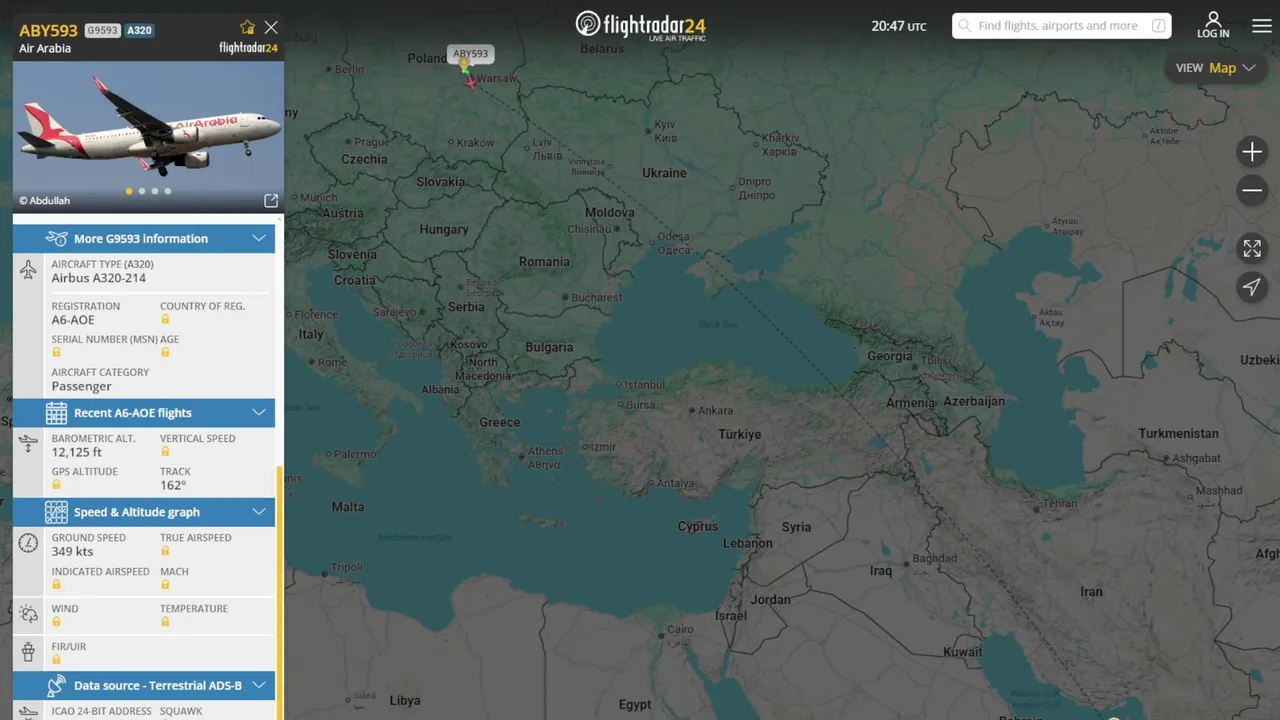The width and height of the screenshot is (1280, 720).
Task: Open the VIEW Map dropdown
Action: 1216,68
